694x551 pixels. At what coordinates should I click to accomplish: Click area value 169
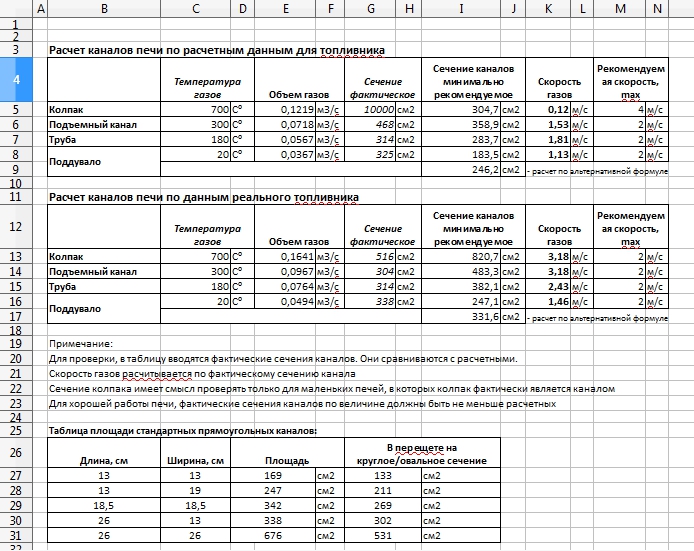(x=273, y=476)
